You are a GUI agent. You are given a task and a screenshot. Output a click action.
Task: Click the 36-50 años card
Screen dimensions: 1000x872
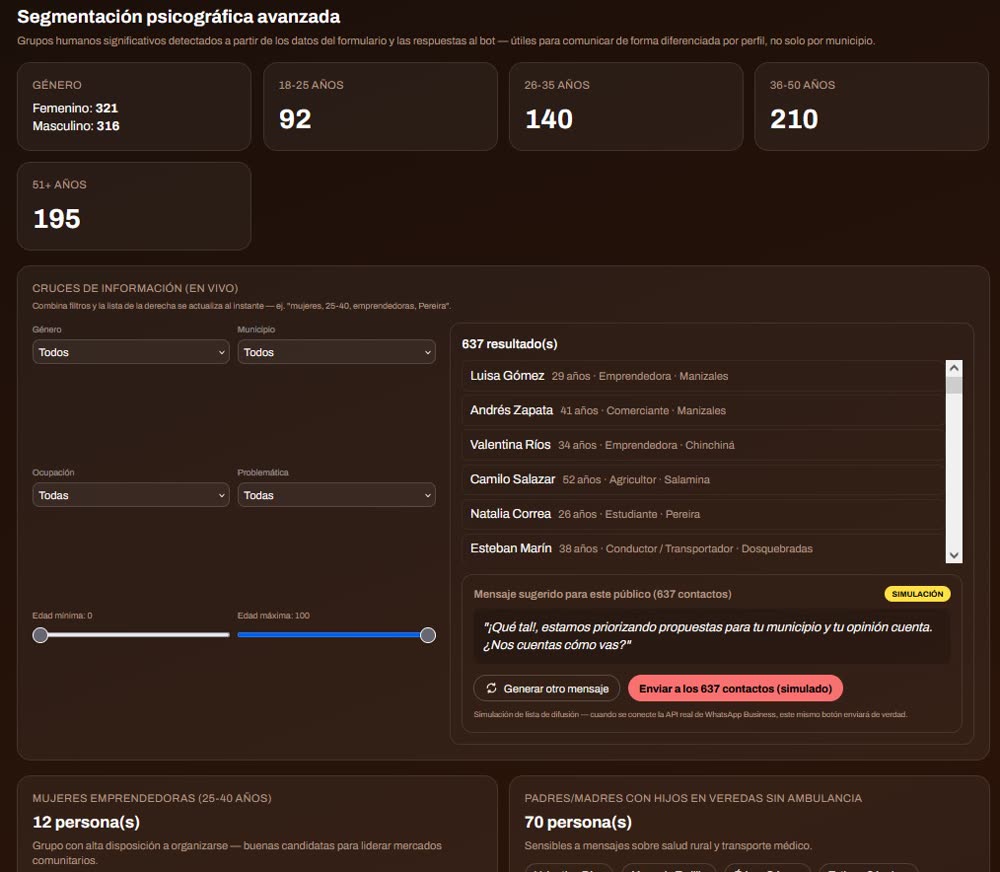pos(871,107)
